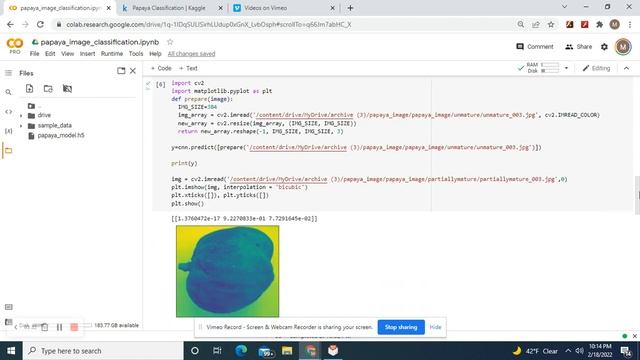Open the Windows Start menu
Image resolution: width=640 pixels, height=360 pixels.
[x=11, y=351]
